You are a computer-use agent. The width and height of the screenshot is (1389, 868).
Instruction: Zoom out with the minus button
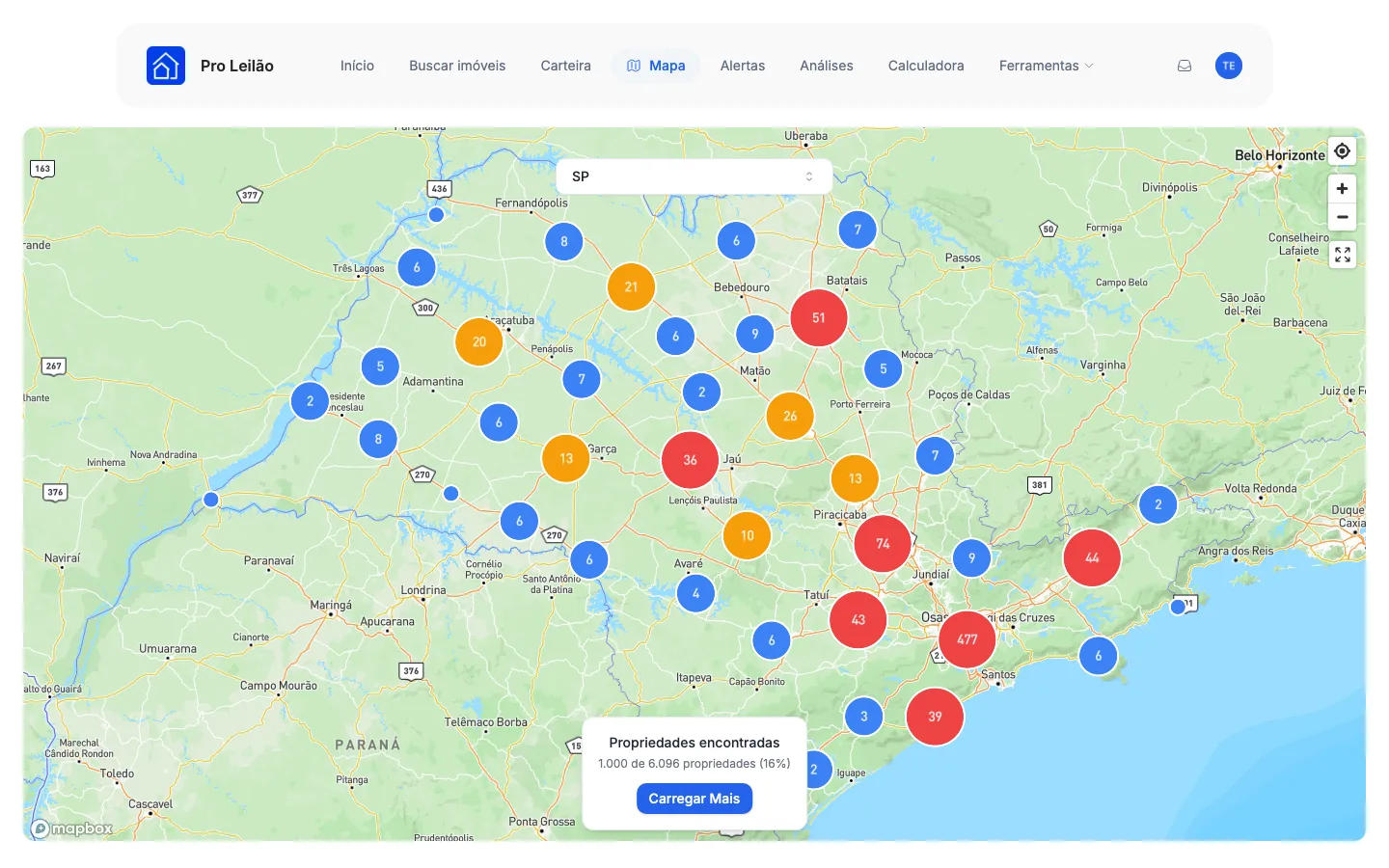1342,217
